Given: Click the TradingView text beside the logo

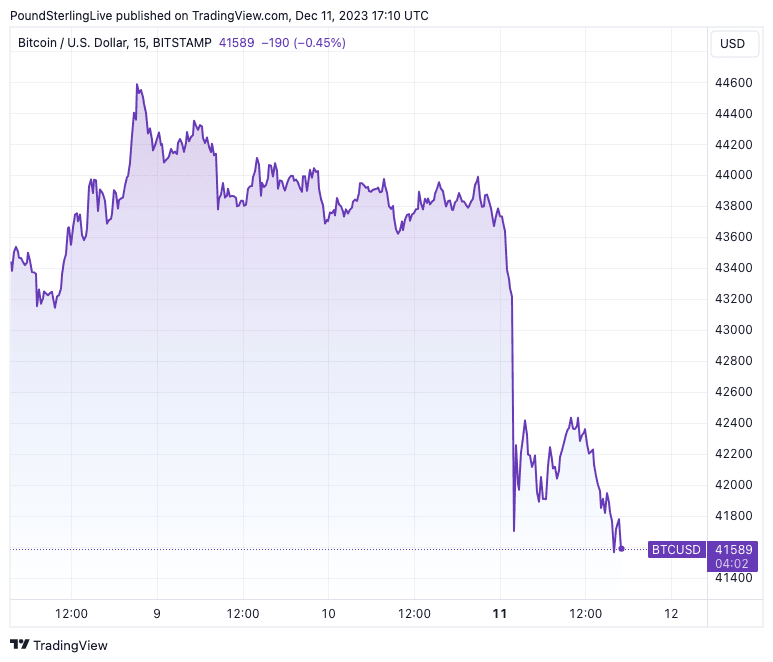Looking at the screenshot, I should (70, 645).
